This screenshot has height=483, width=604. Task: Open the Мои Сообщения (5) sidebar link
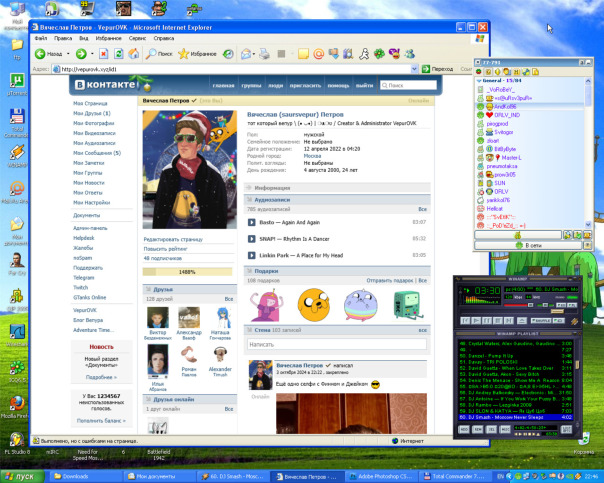click(97, 153)
